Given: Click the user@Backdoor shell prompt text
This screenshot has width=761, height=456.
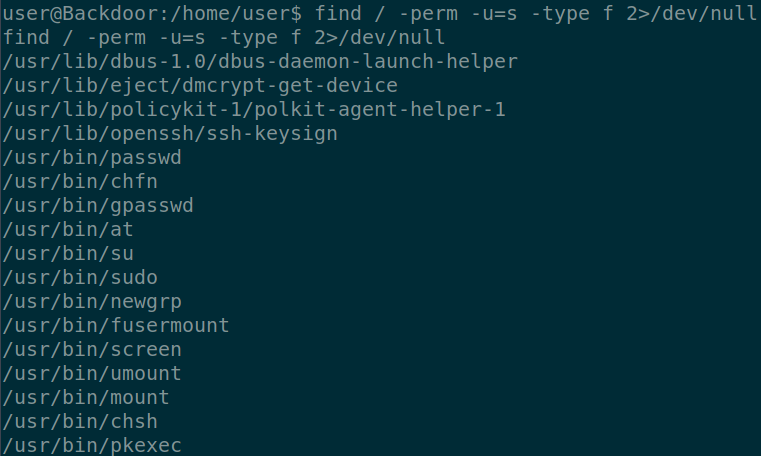Looking at the screenshot, I should 152,13.
